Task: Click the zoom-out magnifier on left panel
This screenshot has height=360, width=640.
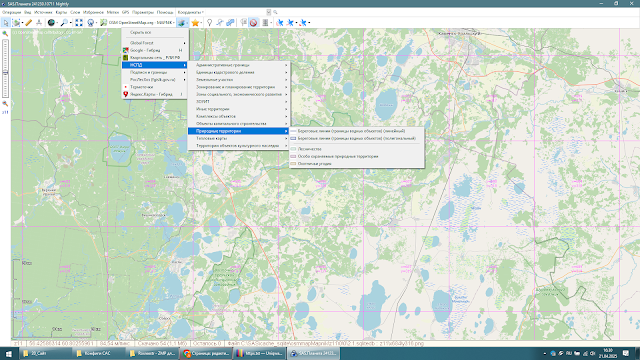Action: coord(5,104)
